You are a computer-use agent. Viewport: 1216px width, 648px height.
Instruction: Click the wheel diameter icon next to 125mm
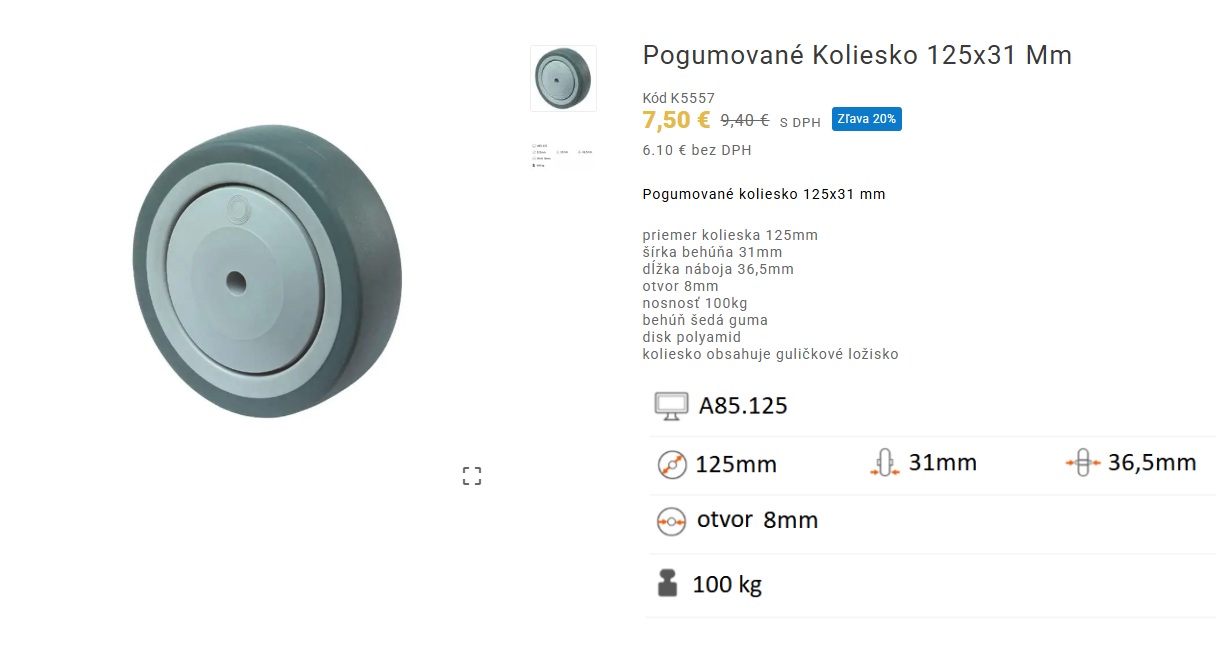tap(673, 465)
